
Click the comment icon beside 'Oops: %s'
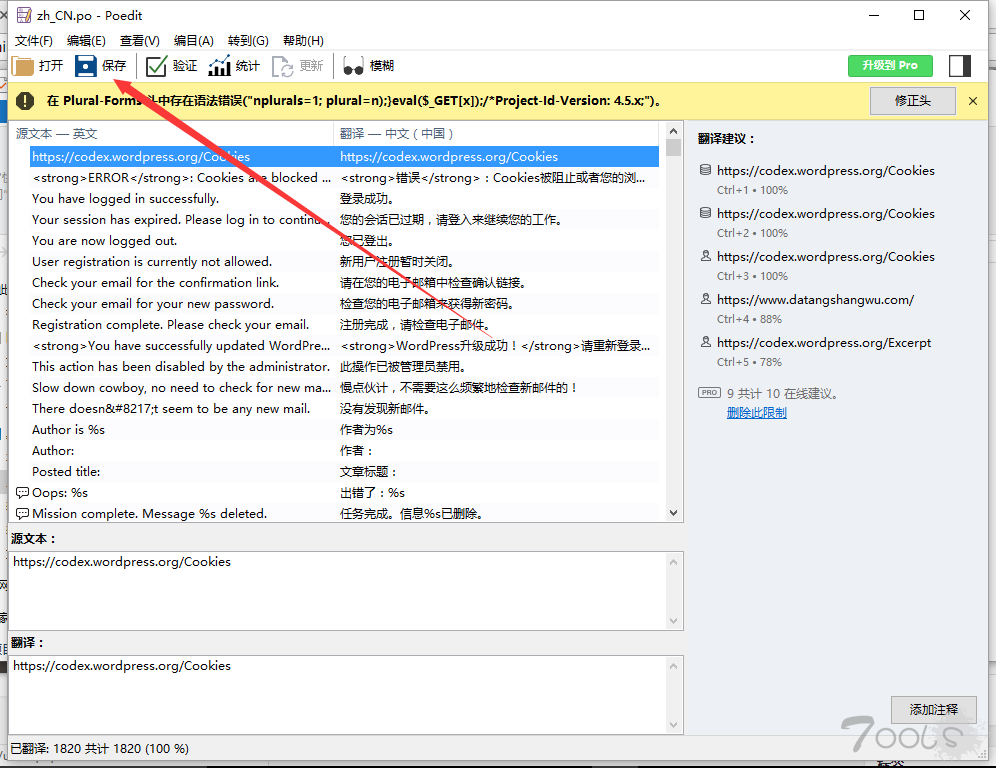(x=22, y=493)
